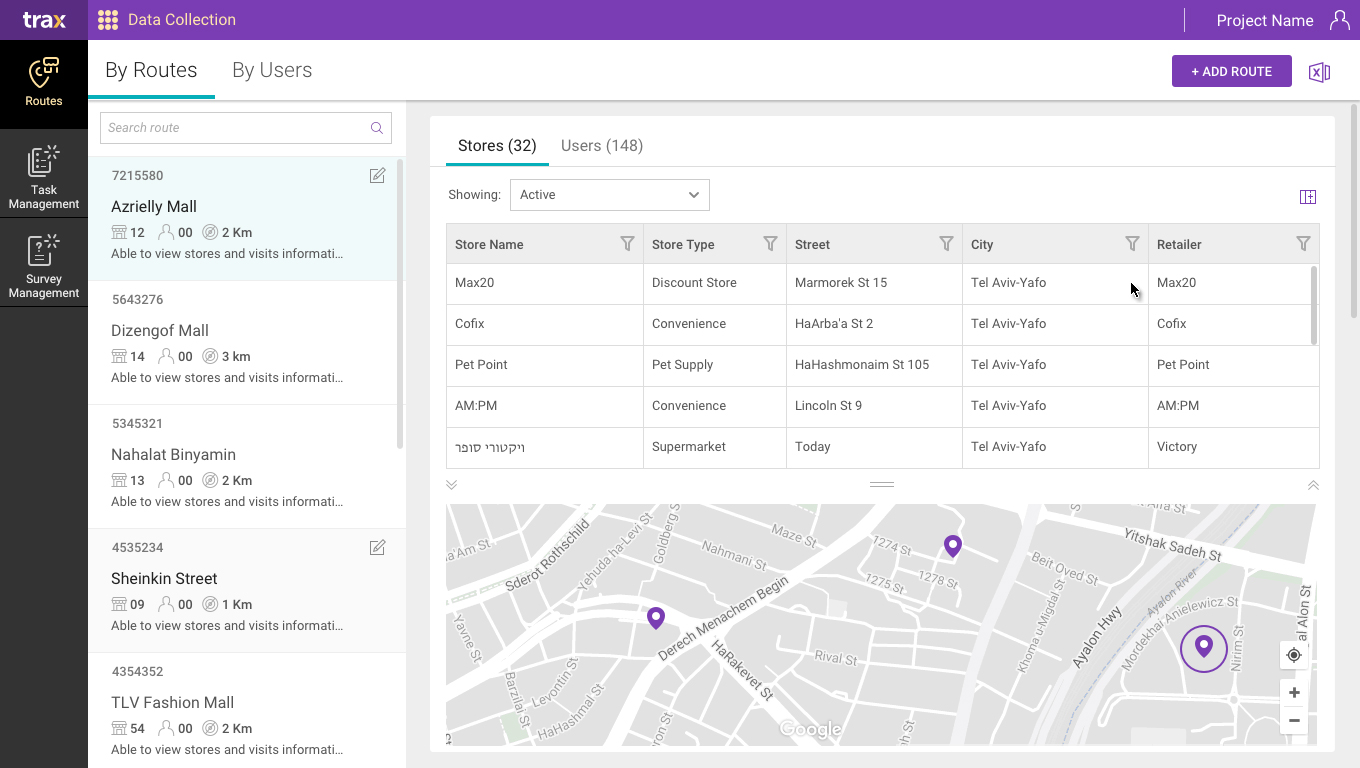Switch to the By Users tab
This screenshot has width=1360, height=768.
tap(272, 70)
